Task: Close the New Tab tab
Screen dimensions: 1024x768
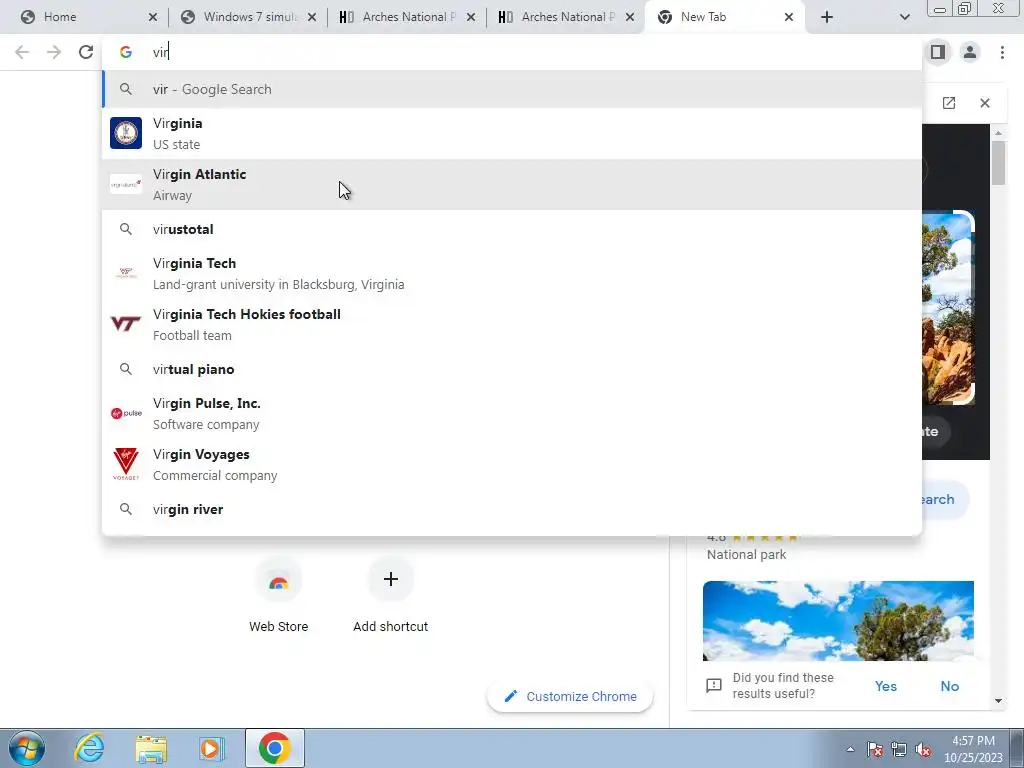Action: point(789,17)
